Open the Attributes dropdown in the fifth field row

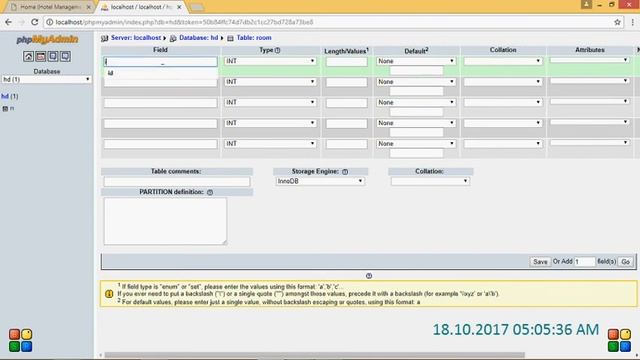589,143
